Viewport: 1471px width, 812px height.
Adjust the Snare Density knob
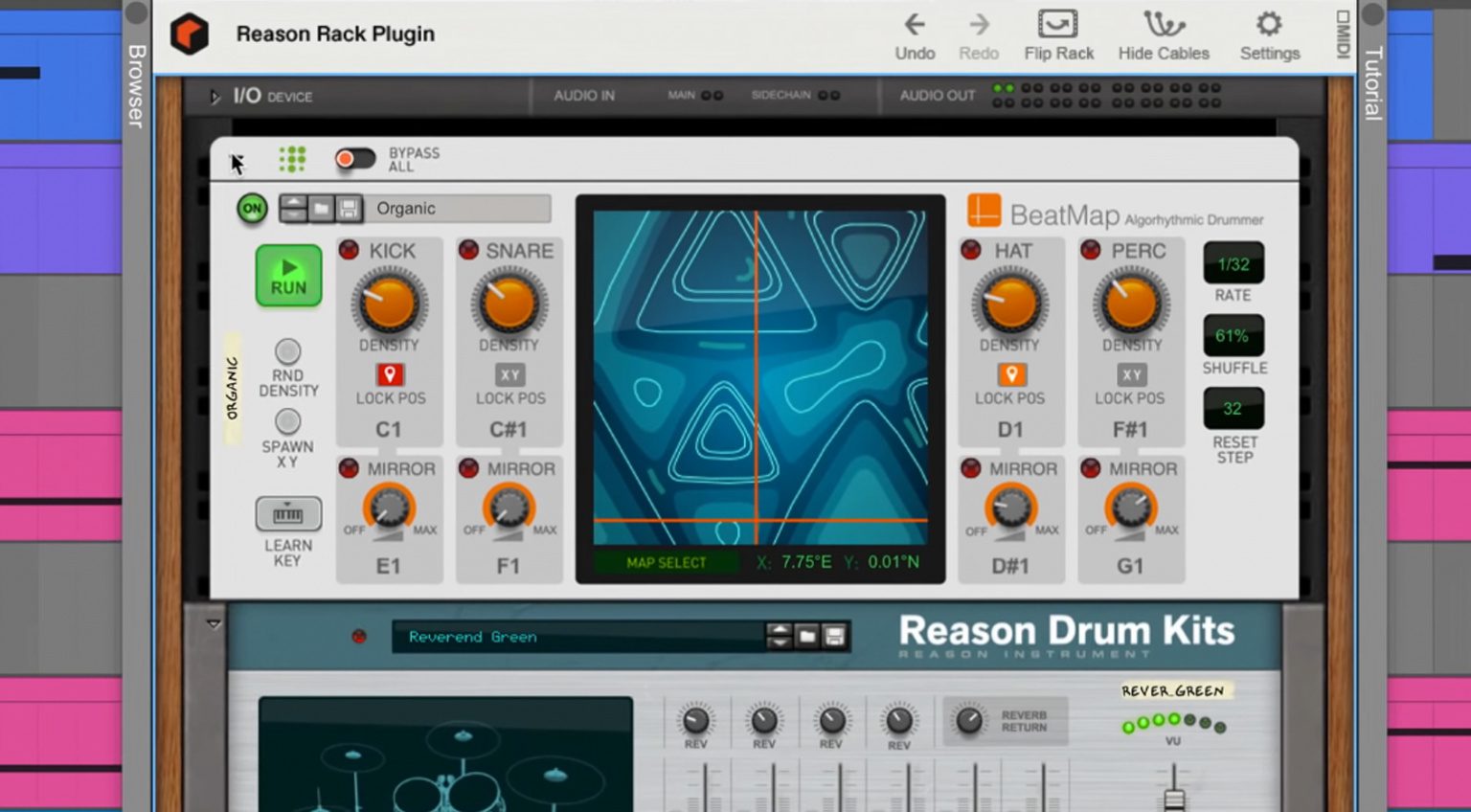point(509,304)
